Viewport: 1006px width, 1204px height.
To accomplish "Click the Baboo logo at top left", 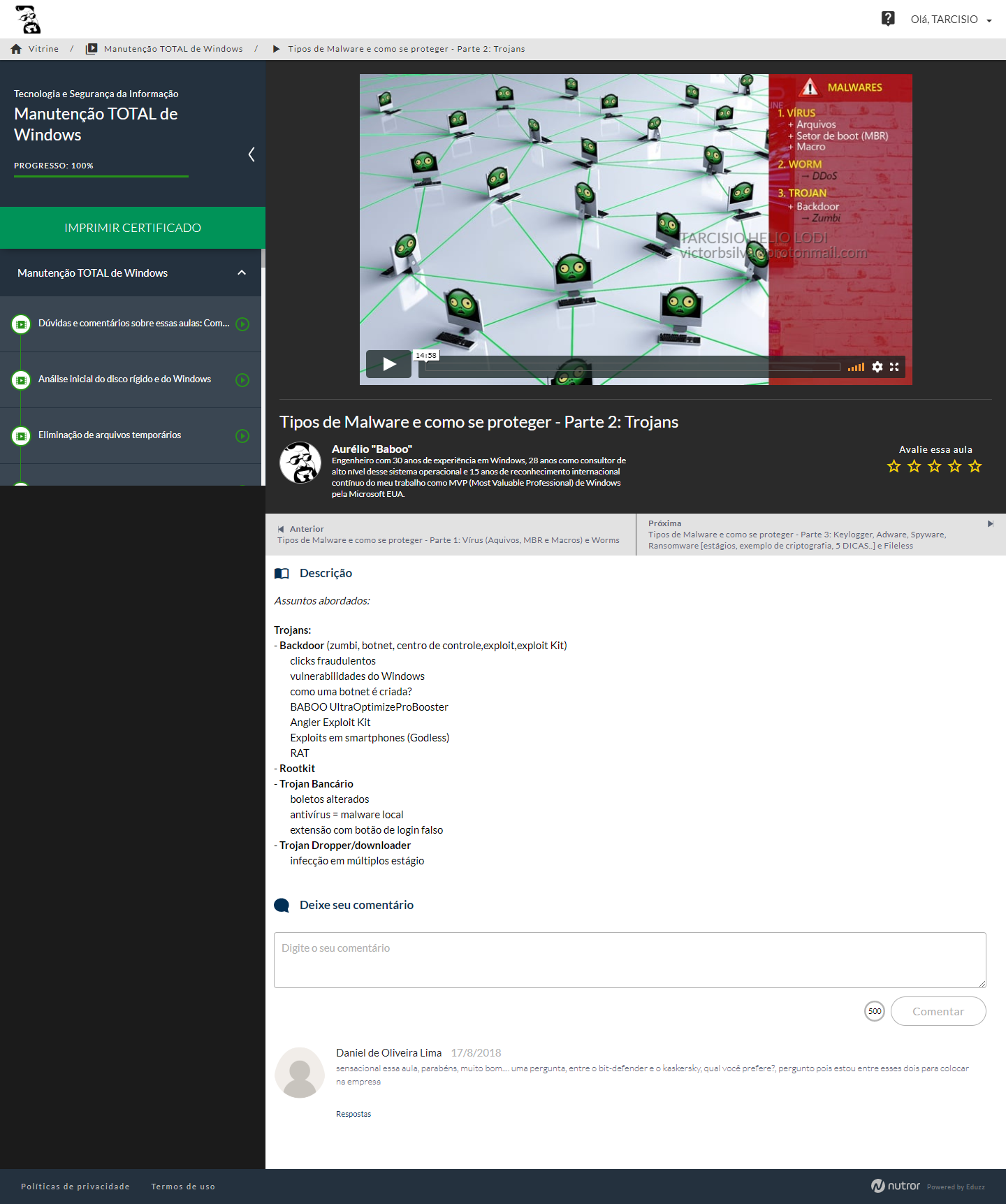I will point(28,20).
